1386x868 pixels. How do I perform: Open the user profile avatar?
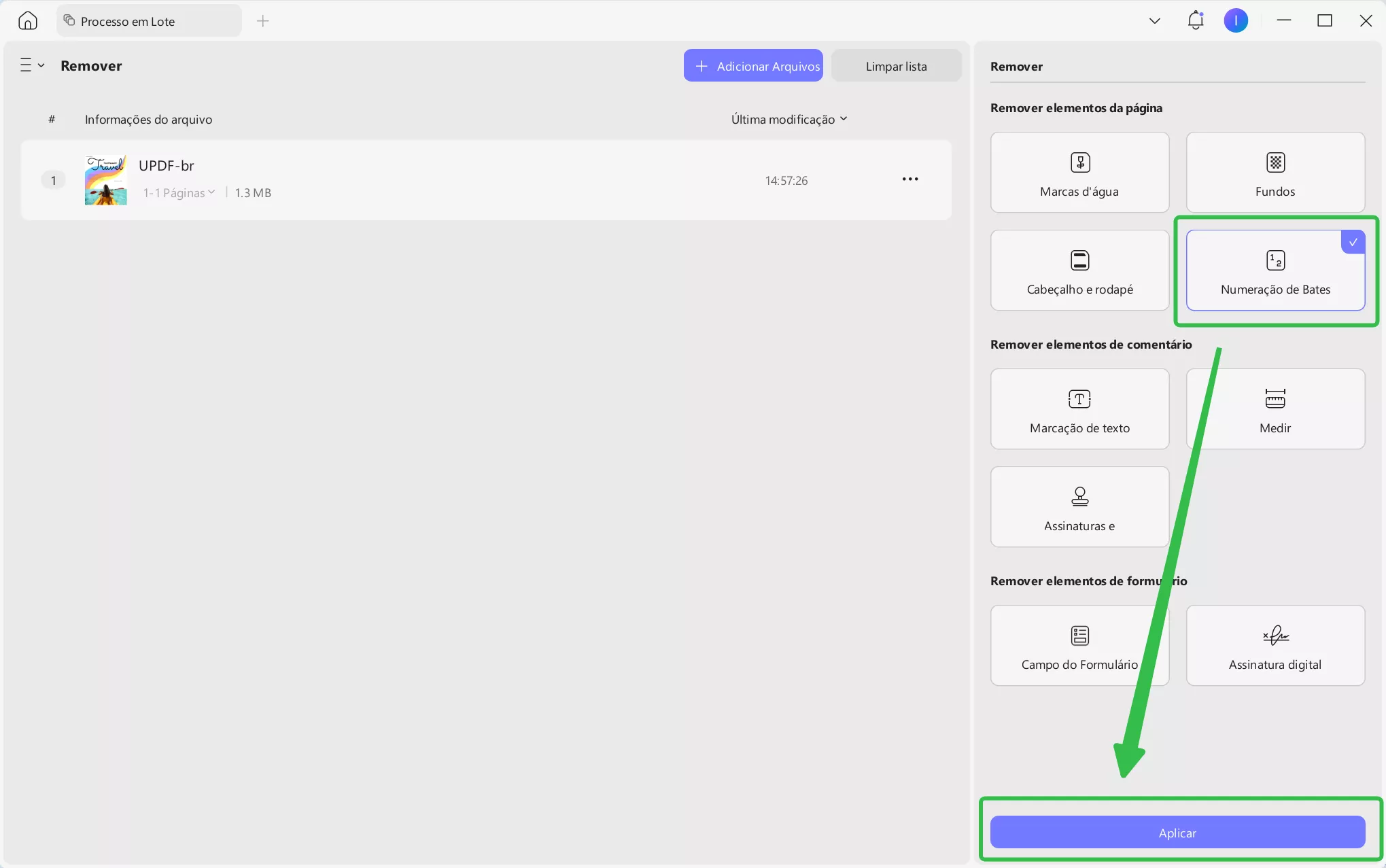[1235, 21]
